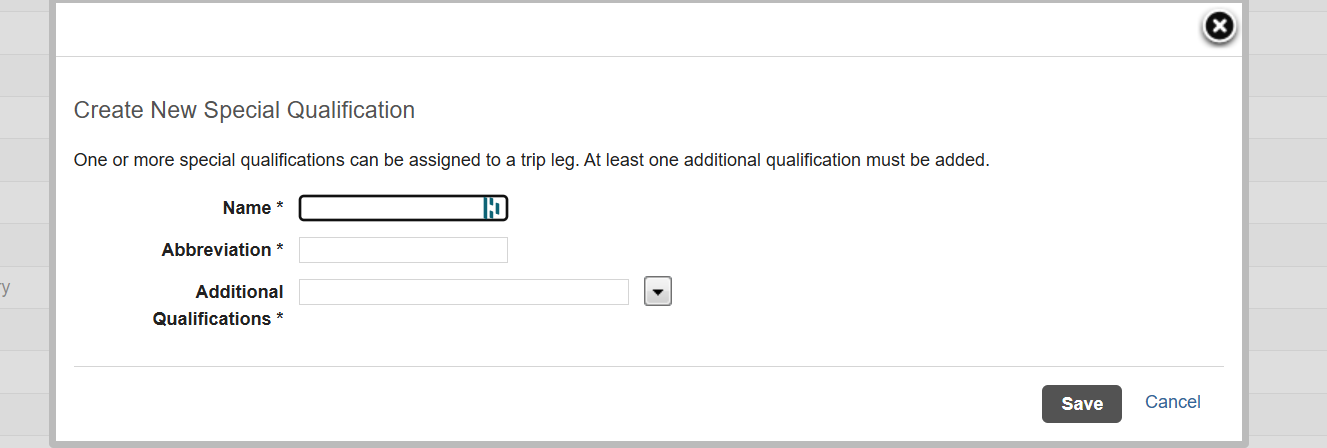Image resolution: width=1327 pixels, height=448 pixels.
Task: Click the trip leg instruction text
Action: (x=531, y=160)
